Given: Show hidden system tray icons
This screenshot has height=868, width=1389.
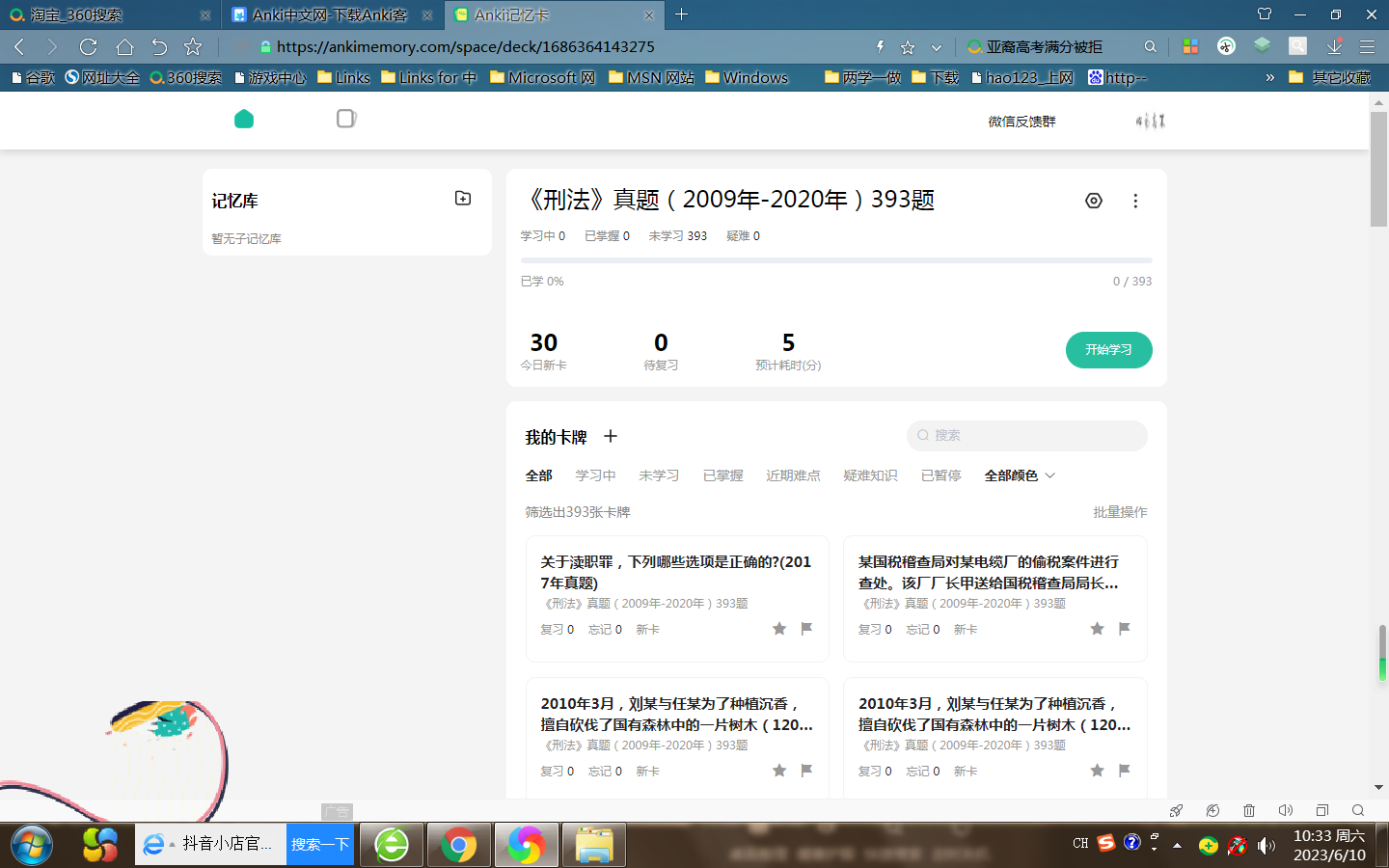Looking at the screenshot, I should pos(1177,845).
